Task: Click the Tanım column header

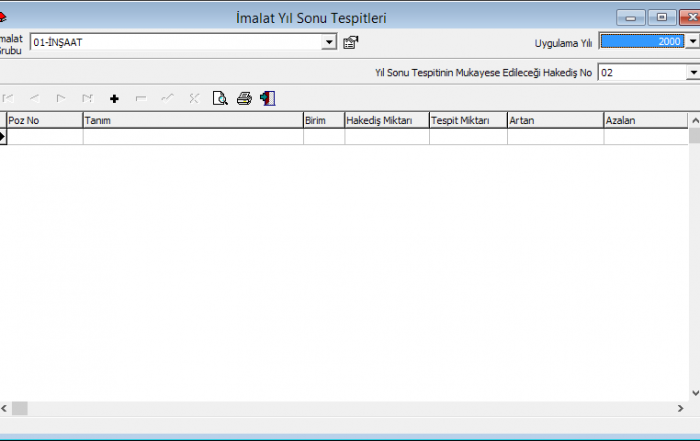Action: coord(192,120)
